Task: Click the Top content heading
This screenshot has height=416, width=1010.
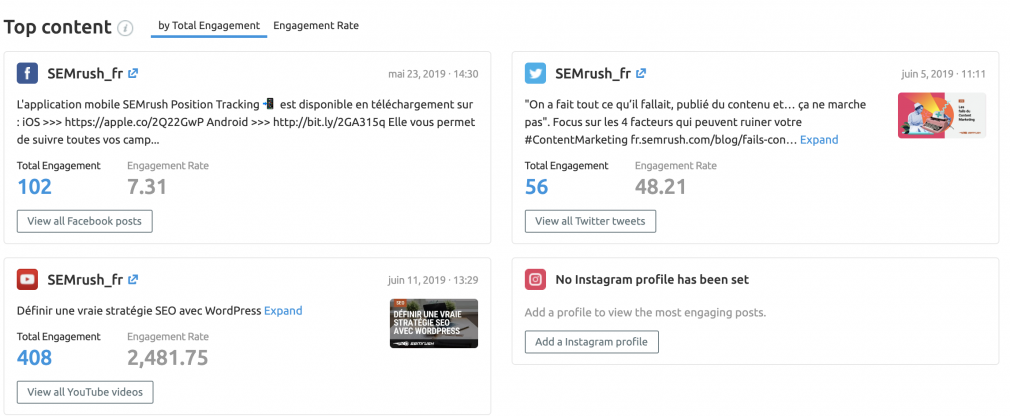Action: [57, 27]
